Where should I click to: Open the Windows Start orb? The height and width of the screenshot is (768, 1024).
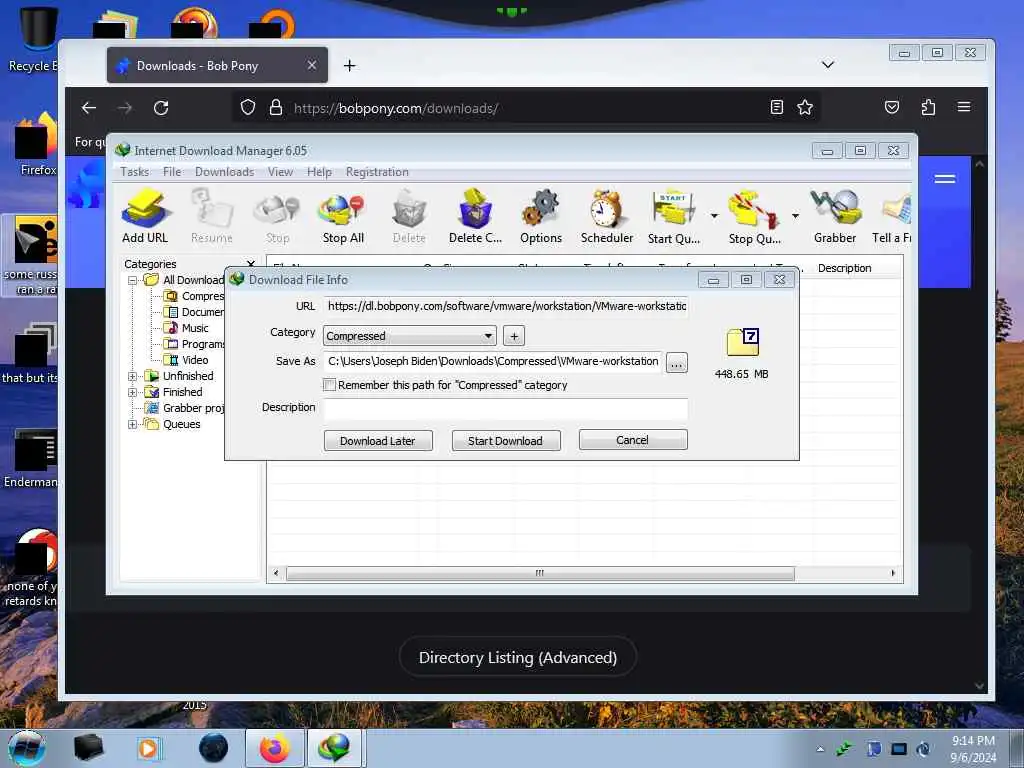click(x=26, y=748)
